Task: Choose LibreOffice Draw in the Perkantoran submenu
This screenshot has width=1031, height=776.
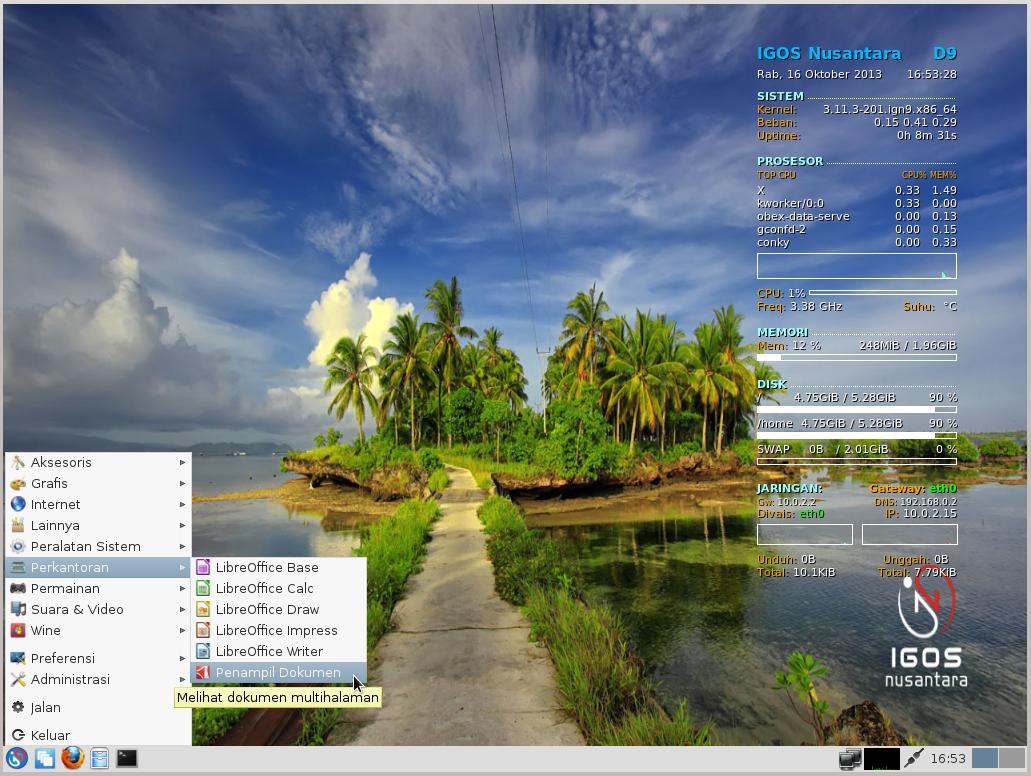Action: tap(267, 609)
